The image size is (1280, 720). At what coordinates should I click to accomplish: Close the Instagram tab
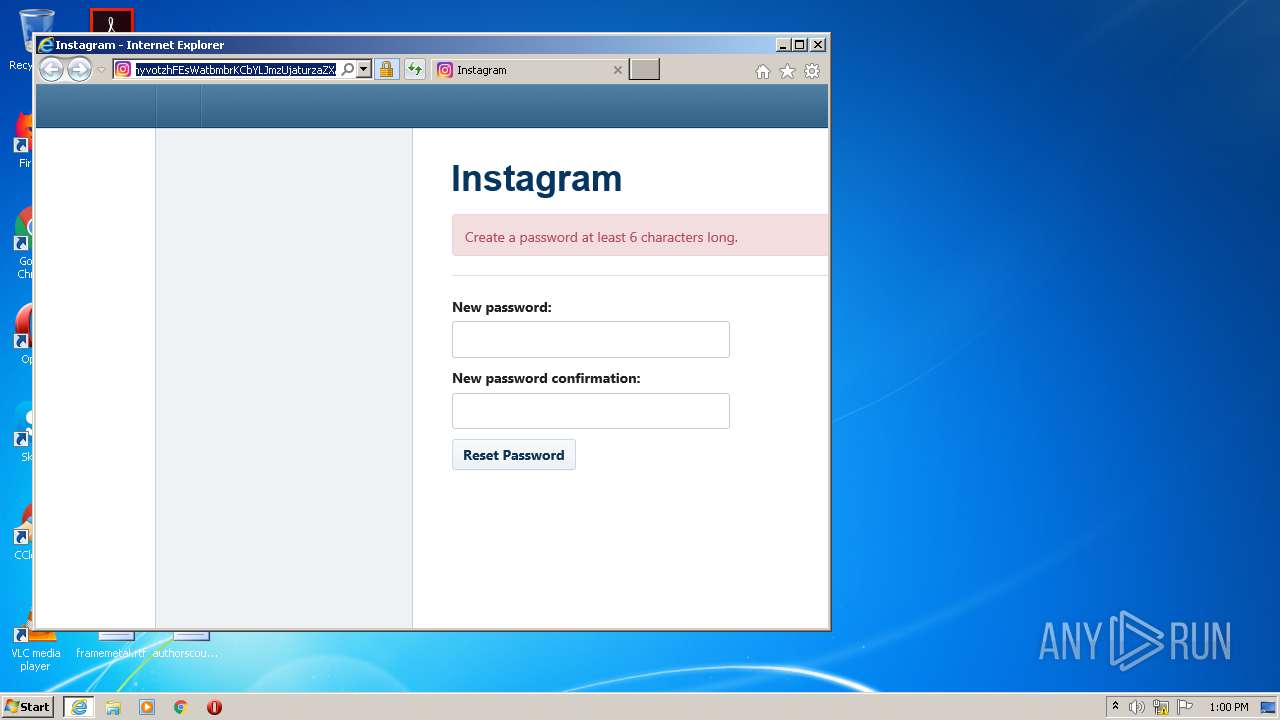617,70
